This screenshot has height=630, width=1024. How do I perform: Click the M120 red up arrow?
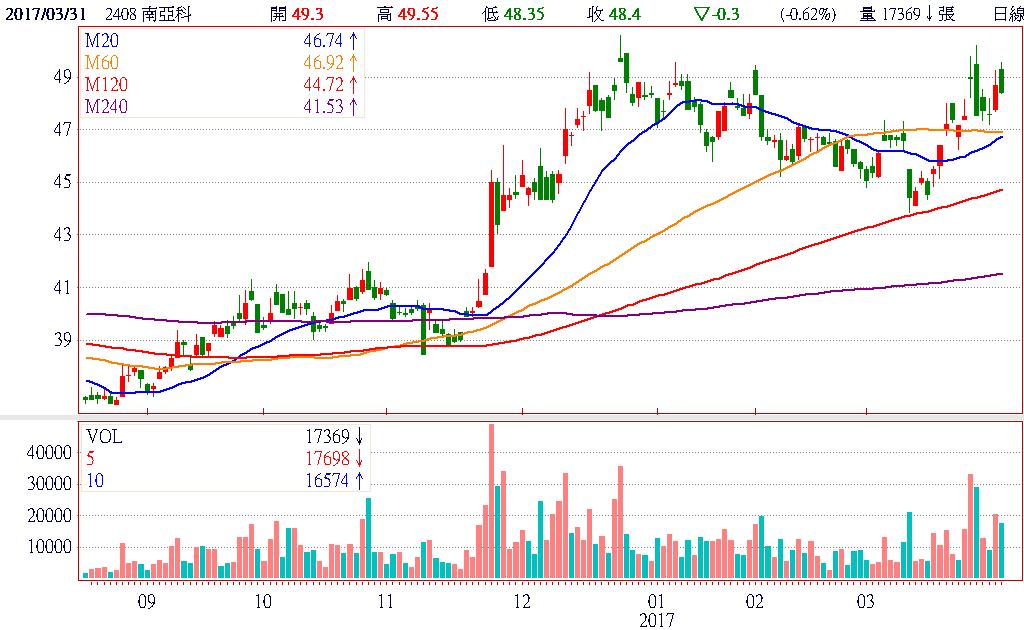[x=353, y=83]
